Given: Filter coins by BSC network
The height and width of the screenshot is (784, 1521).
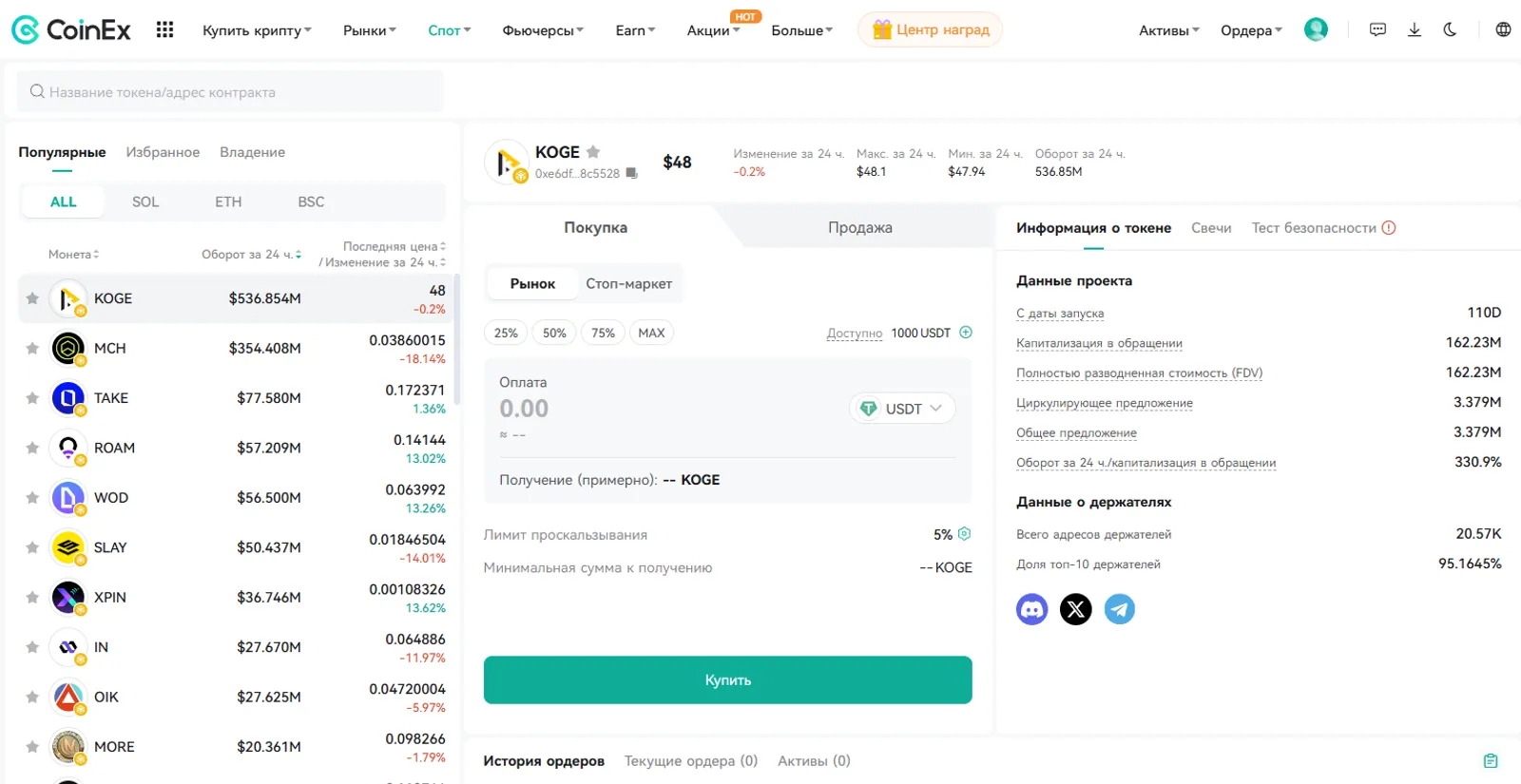Looking at the screenshot, I should click(311, 201).
